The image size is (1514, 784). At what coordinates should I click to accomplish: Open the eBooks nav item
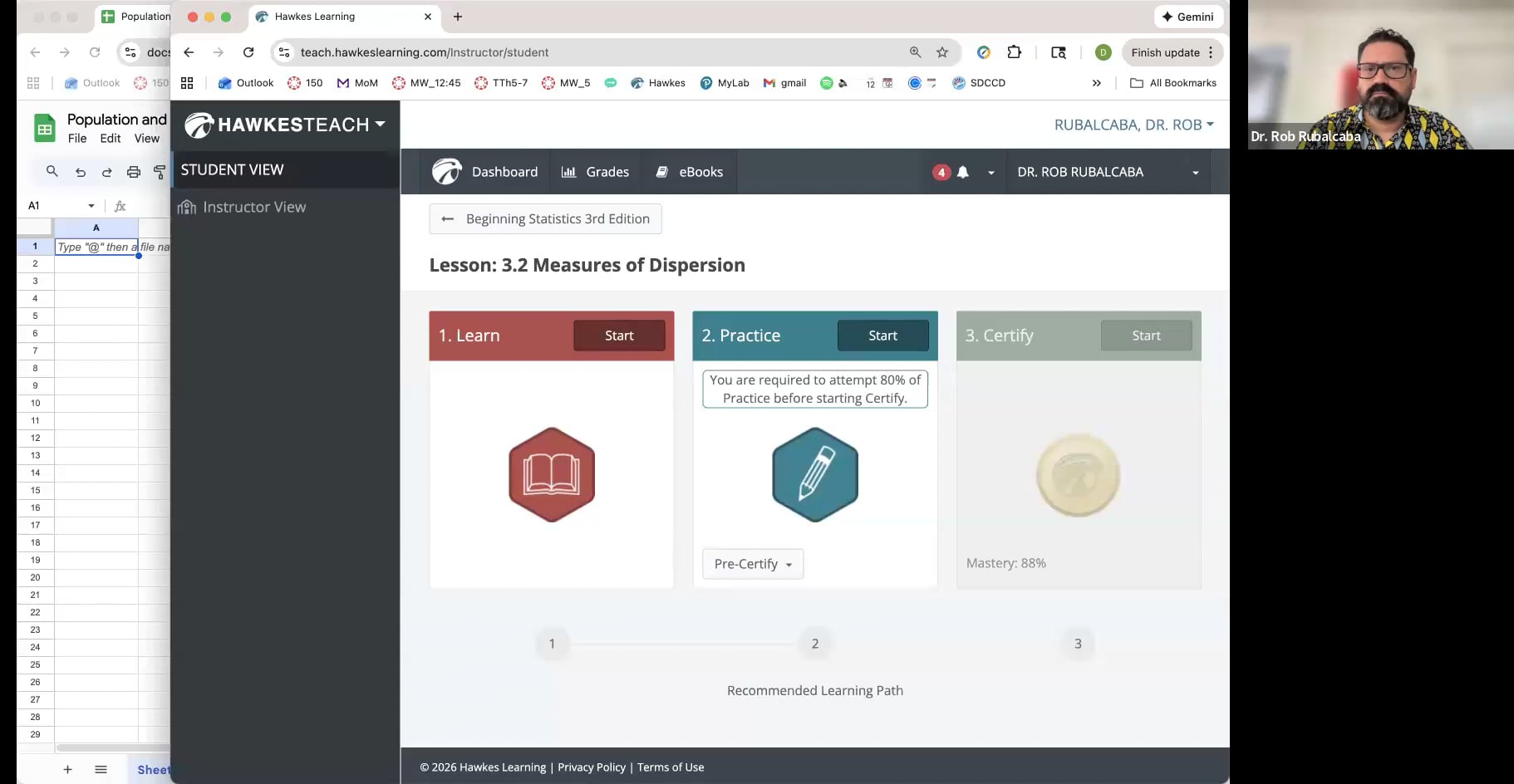point(689,172)
